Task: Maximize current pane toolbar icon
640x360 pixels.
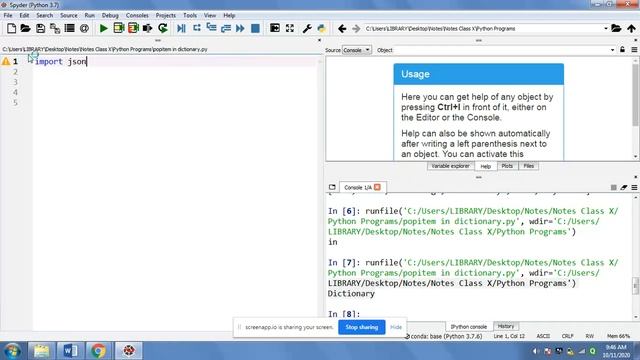Action: coord(275,28)
